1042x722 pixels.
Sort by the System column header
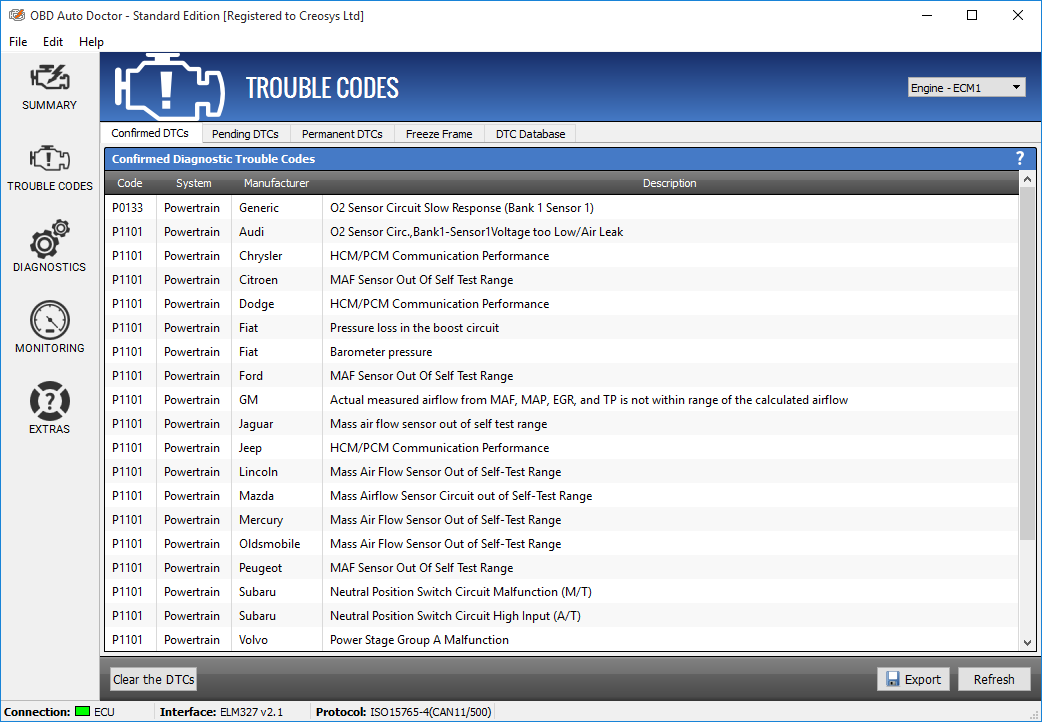(193, 183)
